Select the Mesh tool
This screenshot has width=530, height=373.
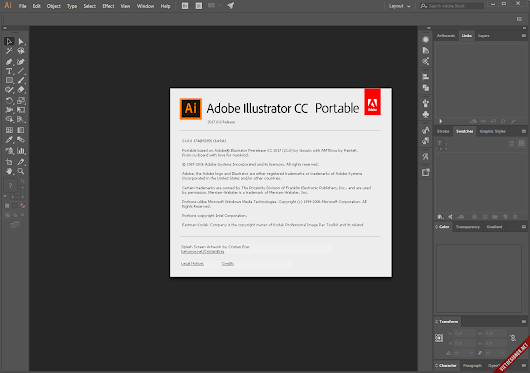(9, 130)
